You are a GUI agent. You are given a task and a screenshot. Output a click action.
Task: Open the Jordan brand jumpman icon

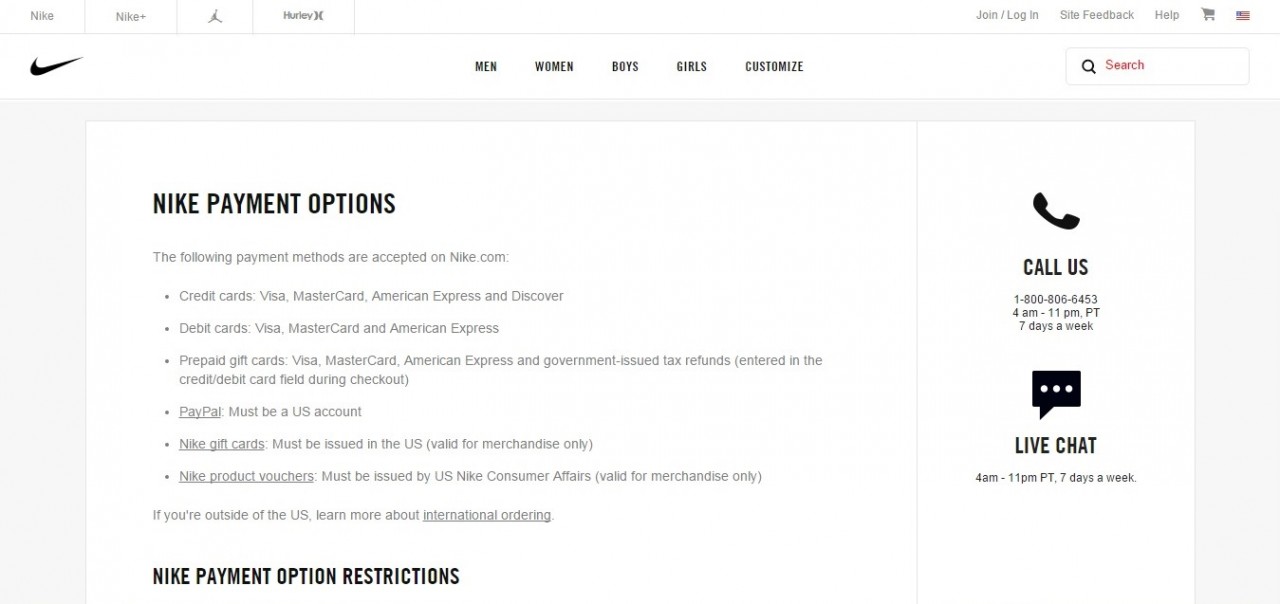point(215,16)
